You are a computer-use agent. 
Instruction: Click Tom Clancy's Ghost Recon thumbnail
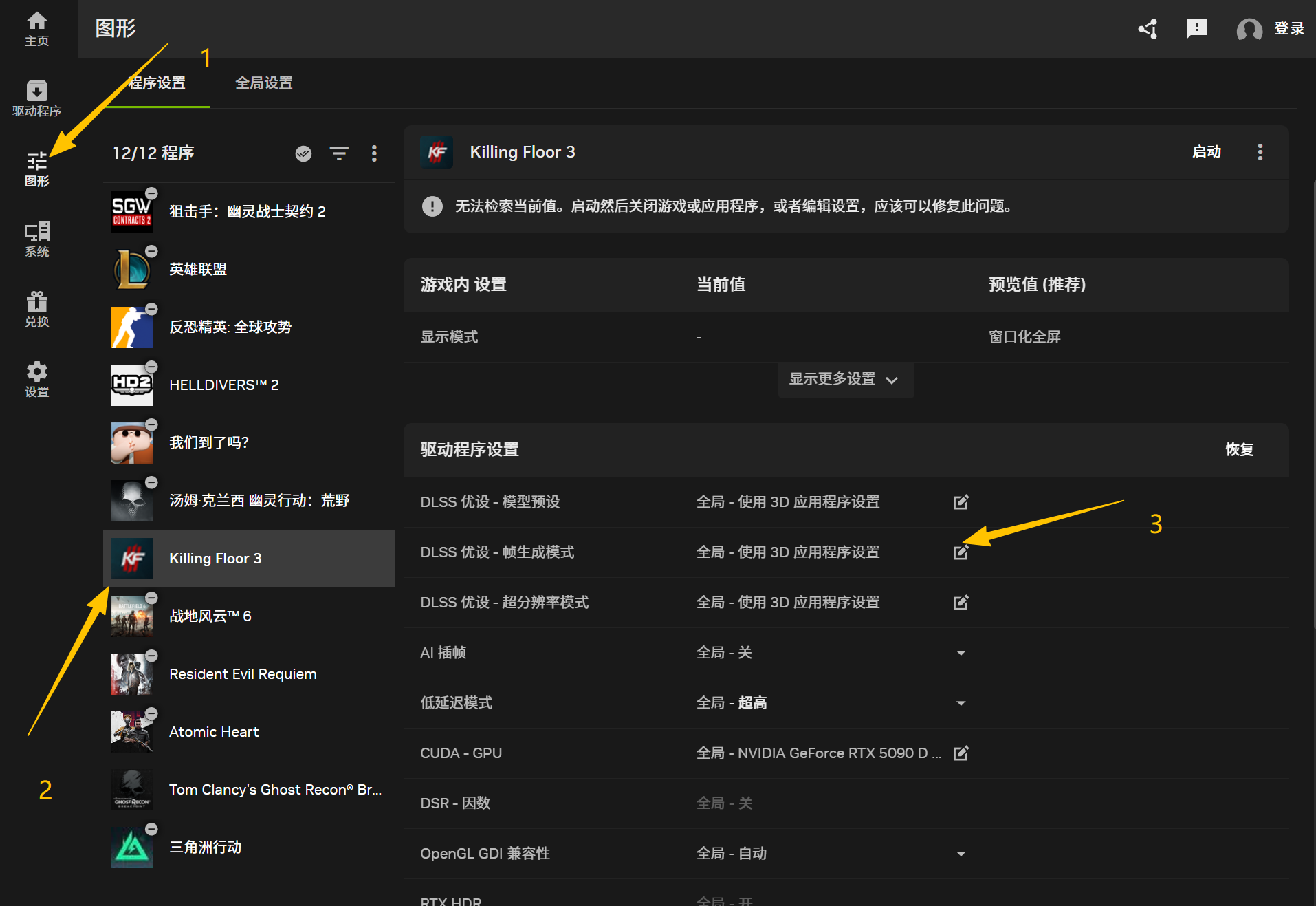coord(132,790)
